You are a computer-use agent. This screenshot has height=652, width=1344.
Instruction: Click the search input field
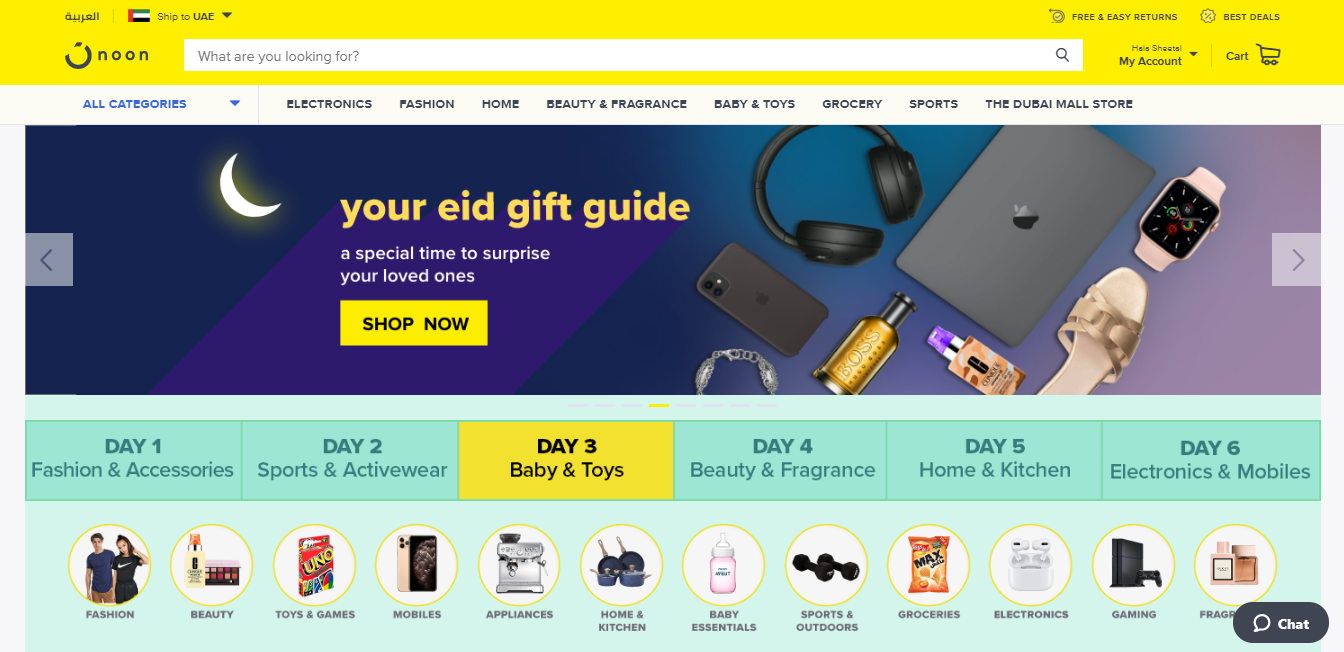click(x=618, y=55)
